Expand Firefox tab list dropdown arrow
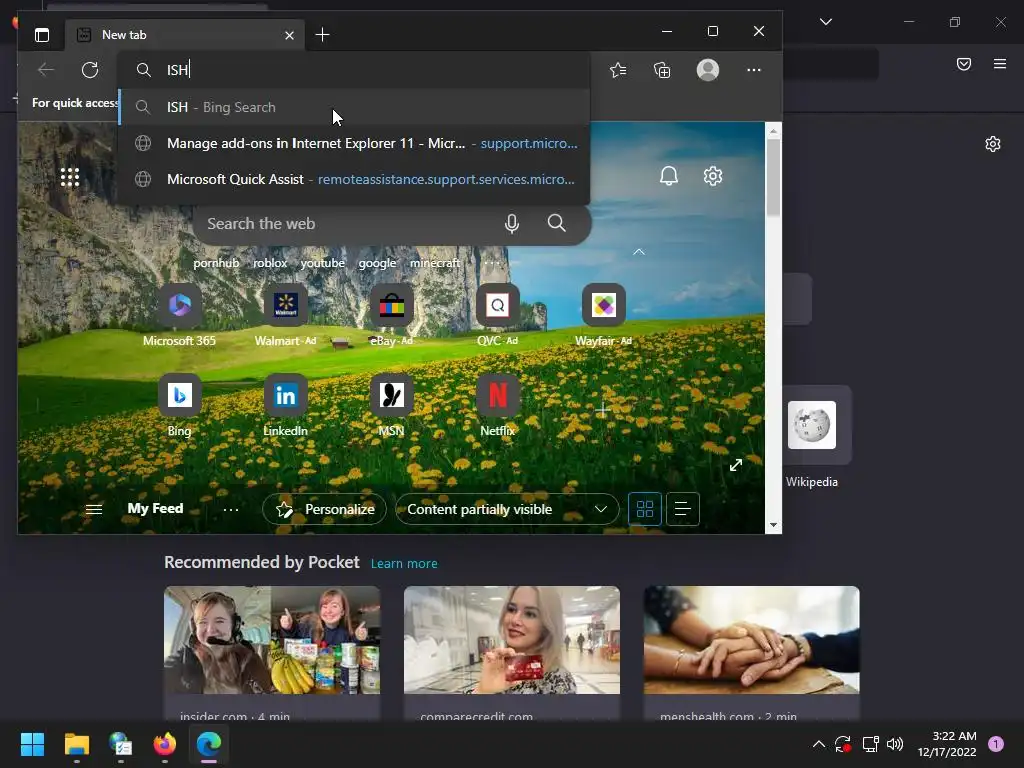 [x=825, y=22]
